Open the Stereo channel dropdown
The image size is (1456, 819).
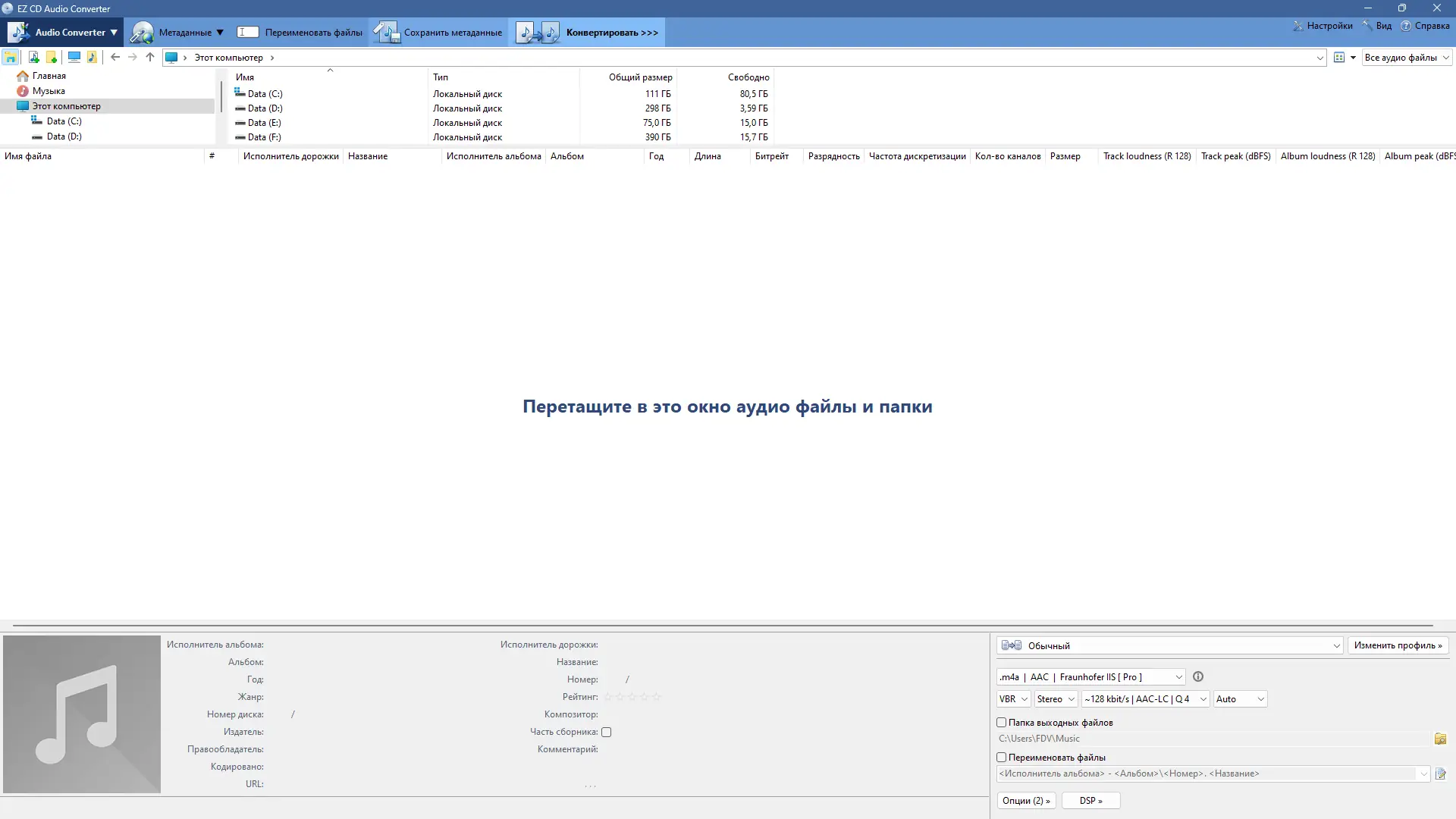1056,698
